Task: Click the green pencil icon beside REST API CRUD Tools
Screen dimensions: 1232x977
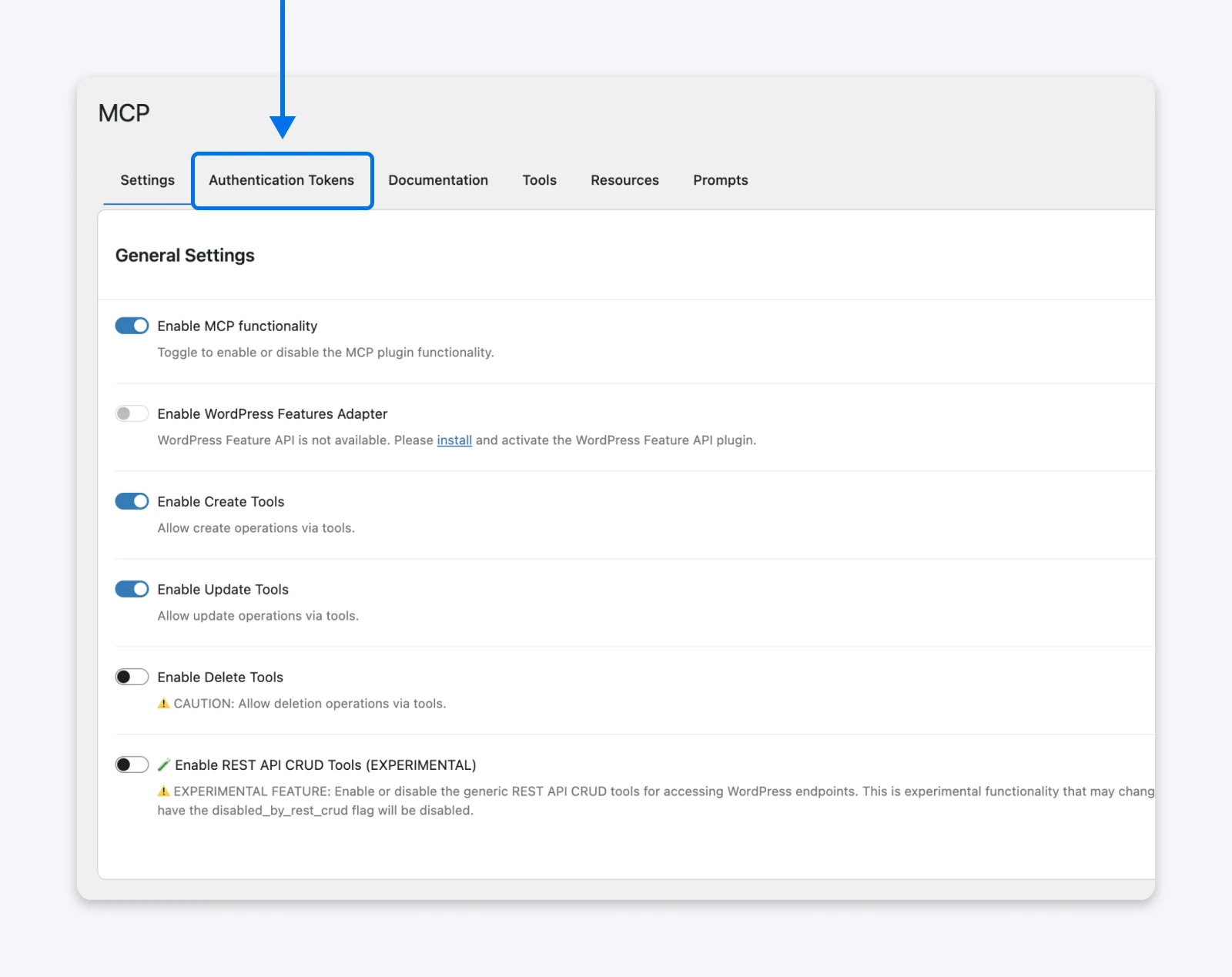Action: pos(164,765)
